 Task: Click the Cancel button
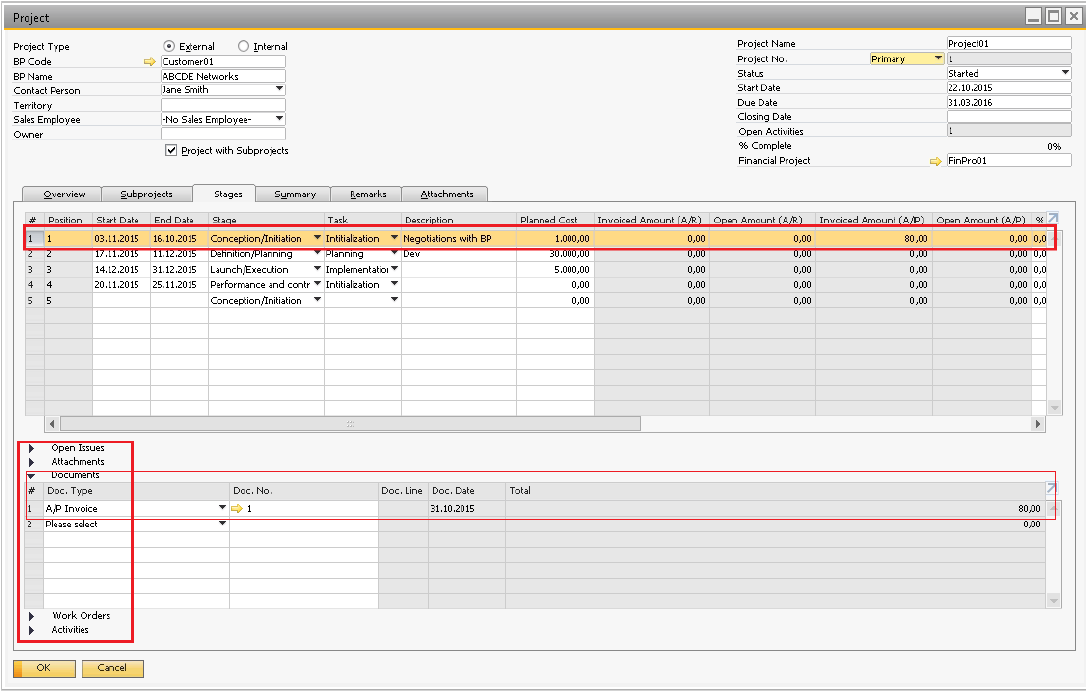112,668
